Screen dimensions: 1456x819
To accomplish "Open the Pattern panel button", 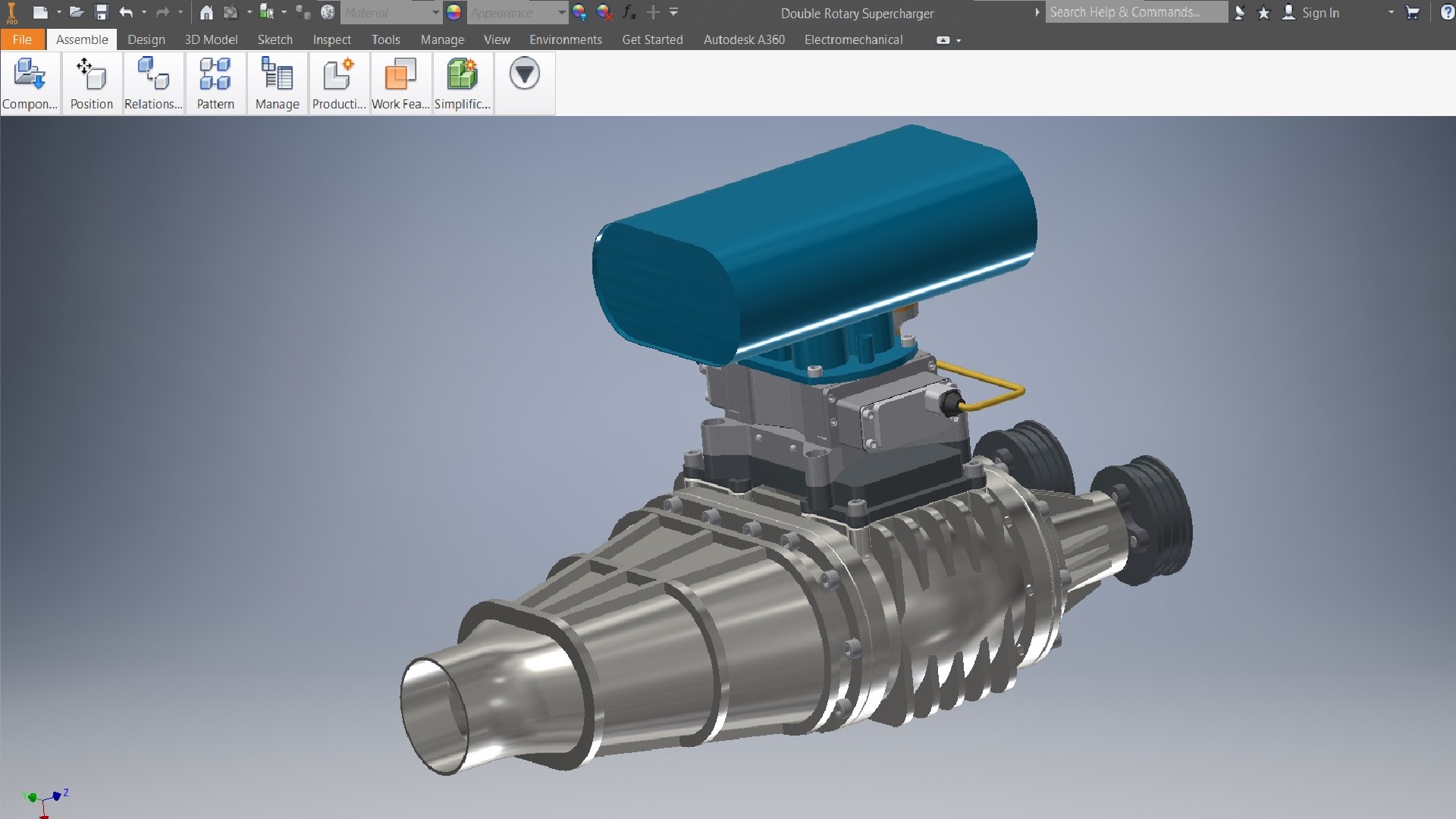I will (215, 83).
